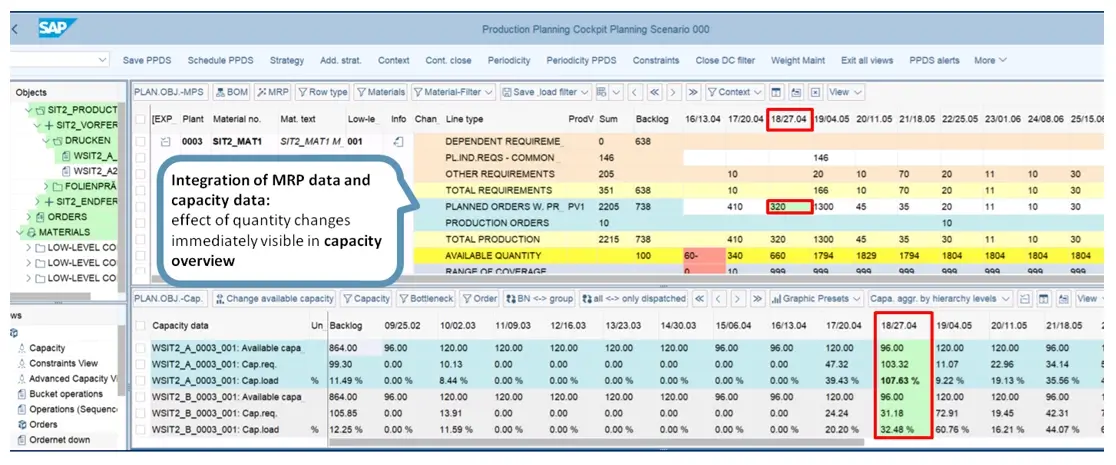Click Exit all views
The width and height of the screenshot is (1116, 465).
point(866,61)
